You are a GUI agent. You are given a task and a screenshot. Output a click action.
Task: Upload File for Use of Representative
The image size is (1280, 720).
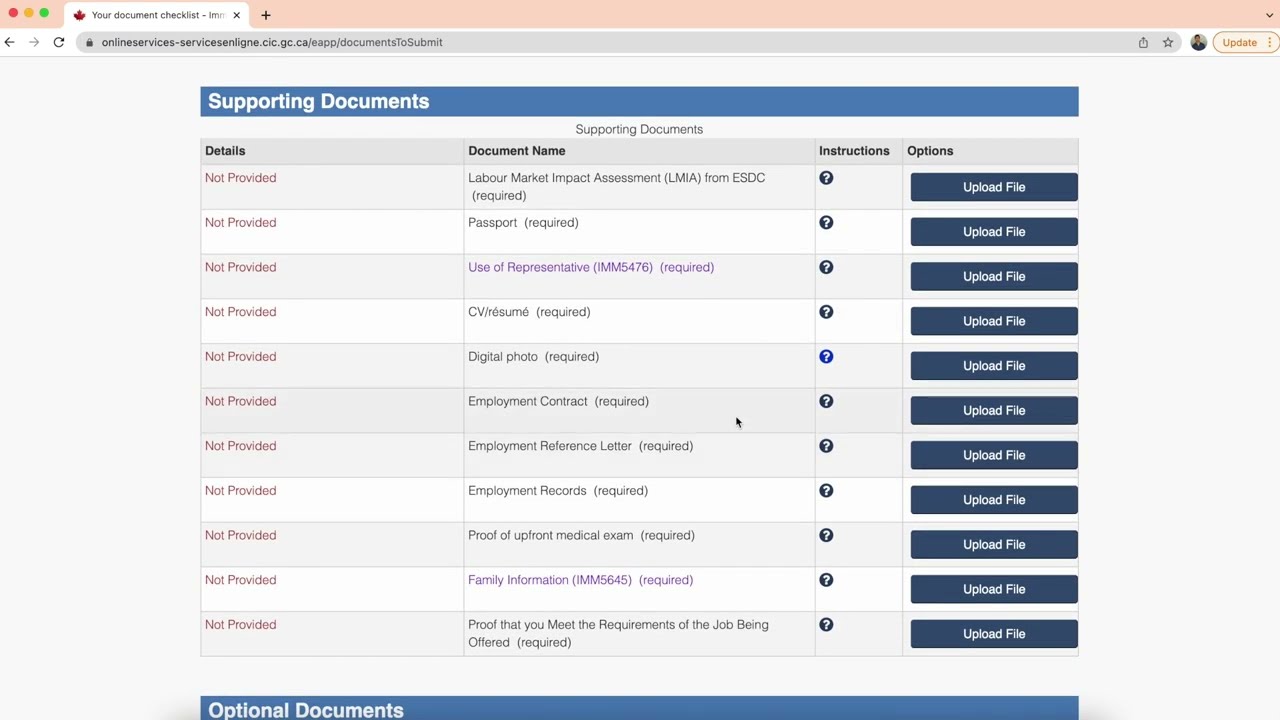994,276
